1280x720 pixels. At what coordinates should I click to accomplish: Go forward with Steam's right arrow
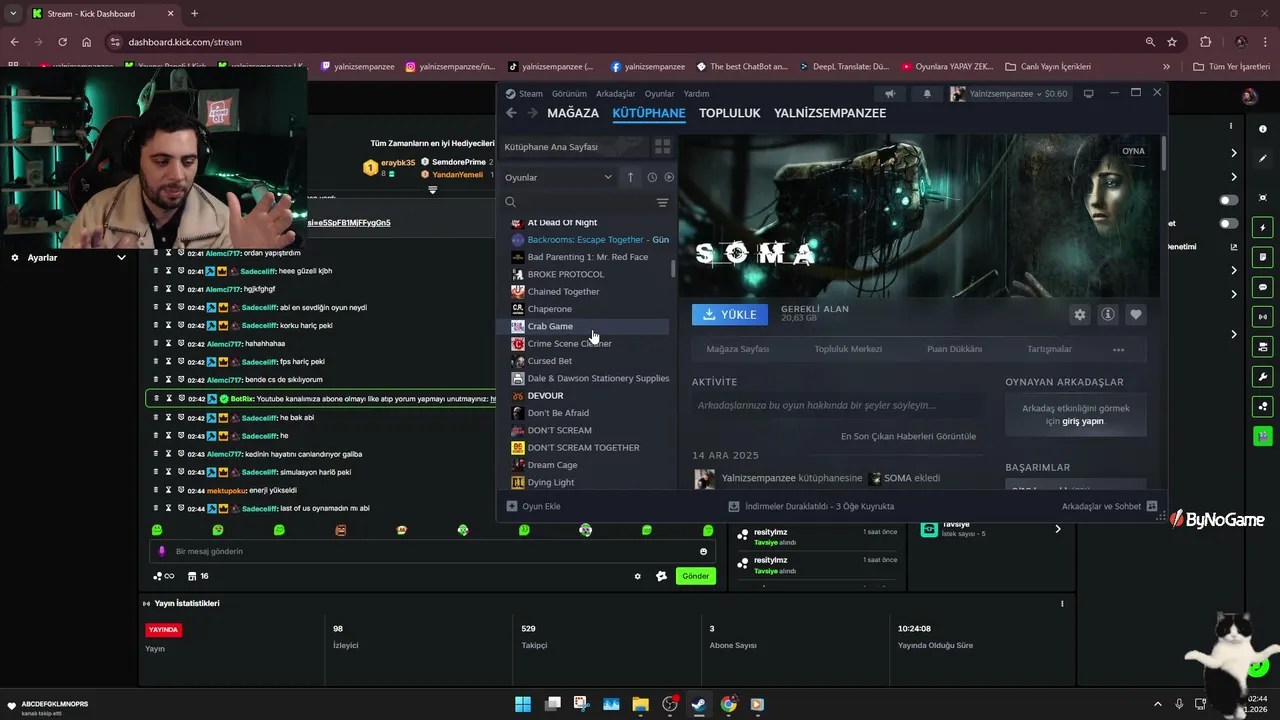pos(532,113)
